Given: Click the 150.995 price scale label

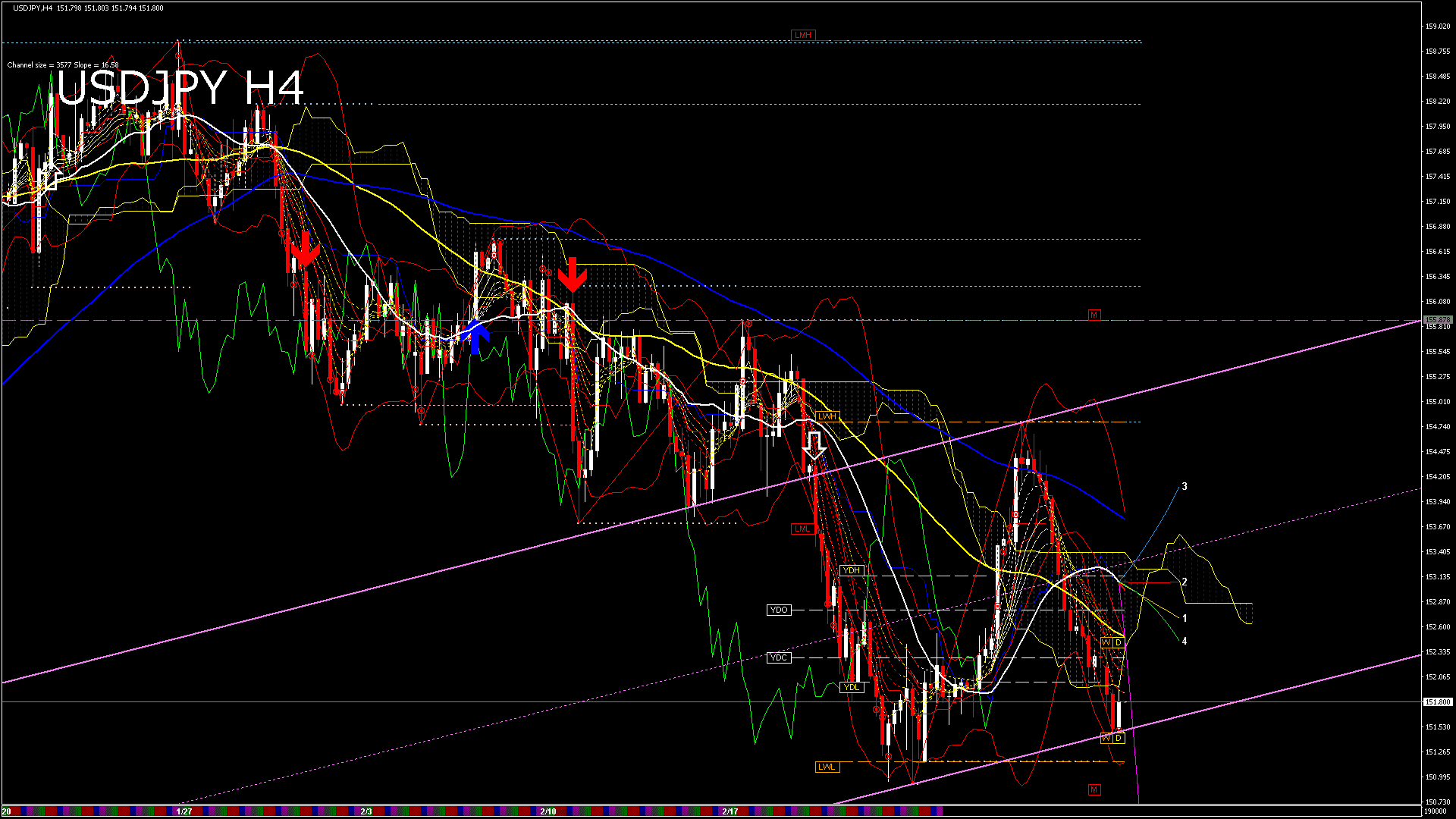Looking at the screenshot, I should [1438, 777].
